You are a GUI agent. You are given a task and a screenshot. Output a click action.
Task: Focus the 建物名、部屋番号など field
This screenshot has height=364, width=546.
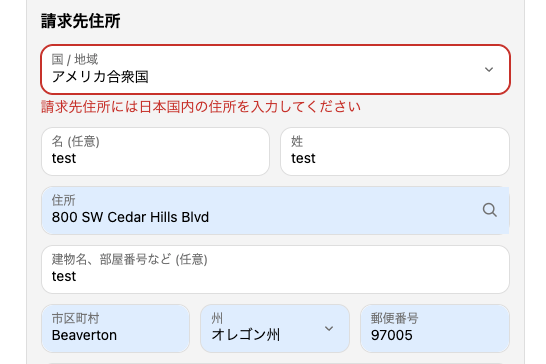click(x=275, y=270)
